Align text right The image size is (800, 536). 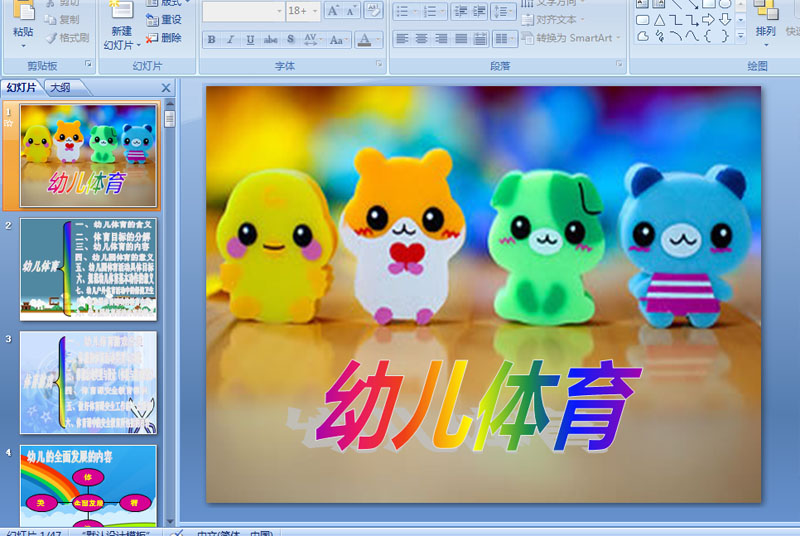point(441,39)
